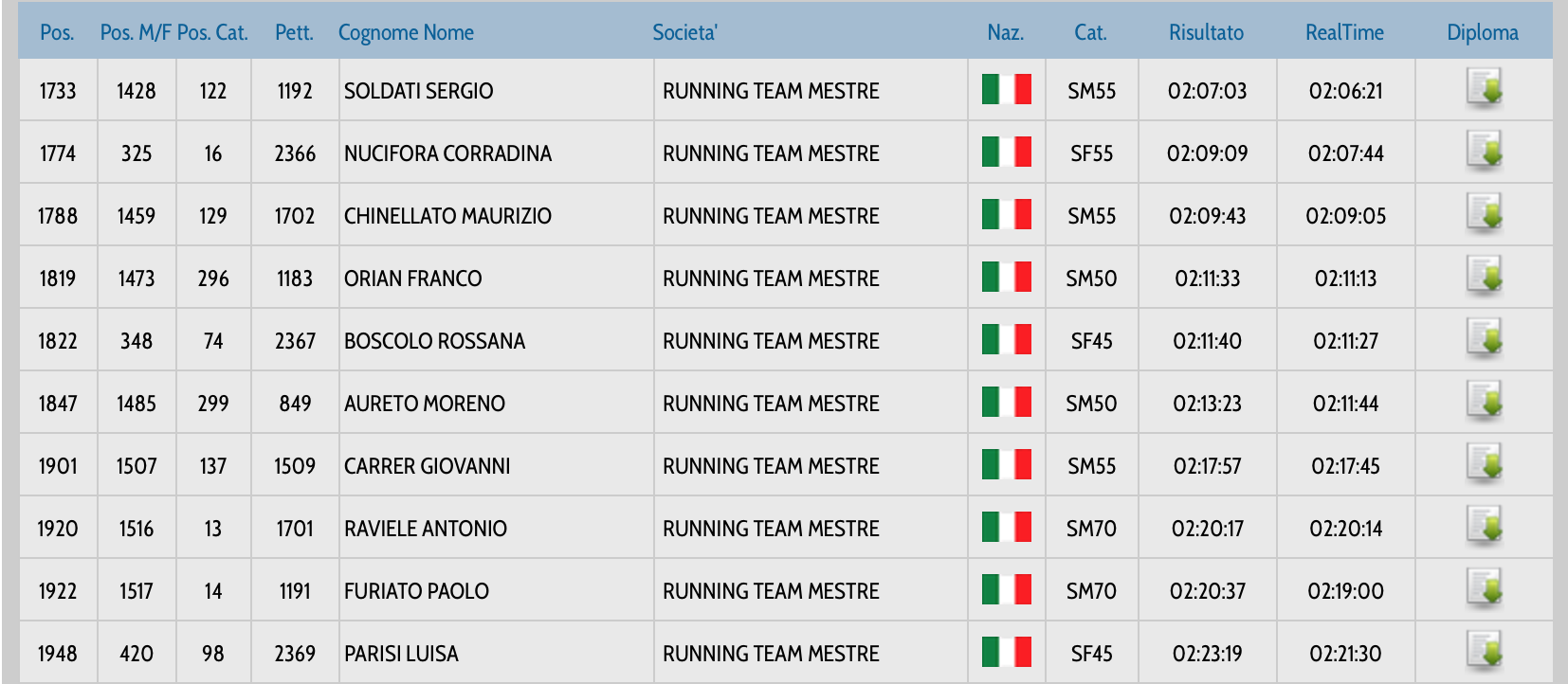
Task: Download diploma for Nucifora Corradina
Action: (x=1484, y=152)
